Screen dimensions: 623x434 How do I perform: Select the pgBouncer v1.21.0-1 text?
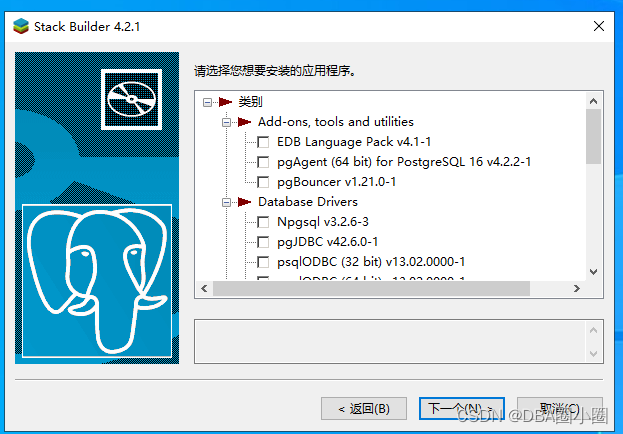point(337,182)
